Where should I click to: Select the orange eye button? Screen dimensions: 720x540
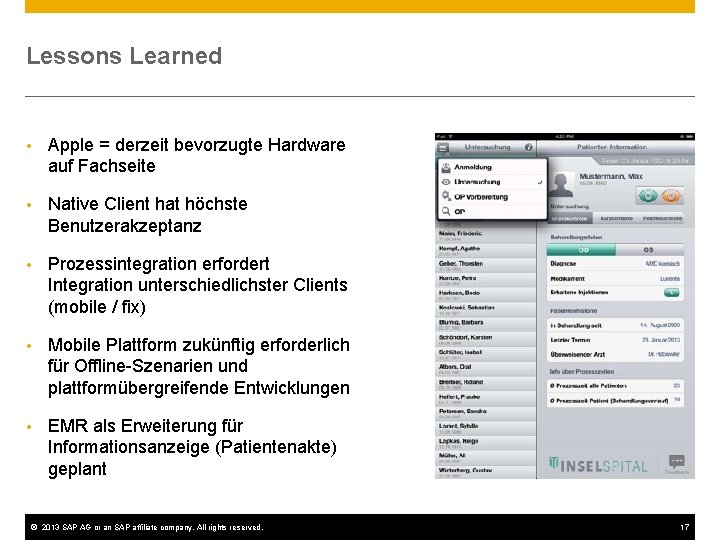(x=671, y=196)
